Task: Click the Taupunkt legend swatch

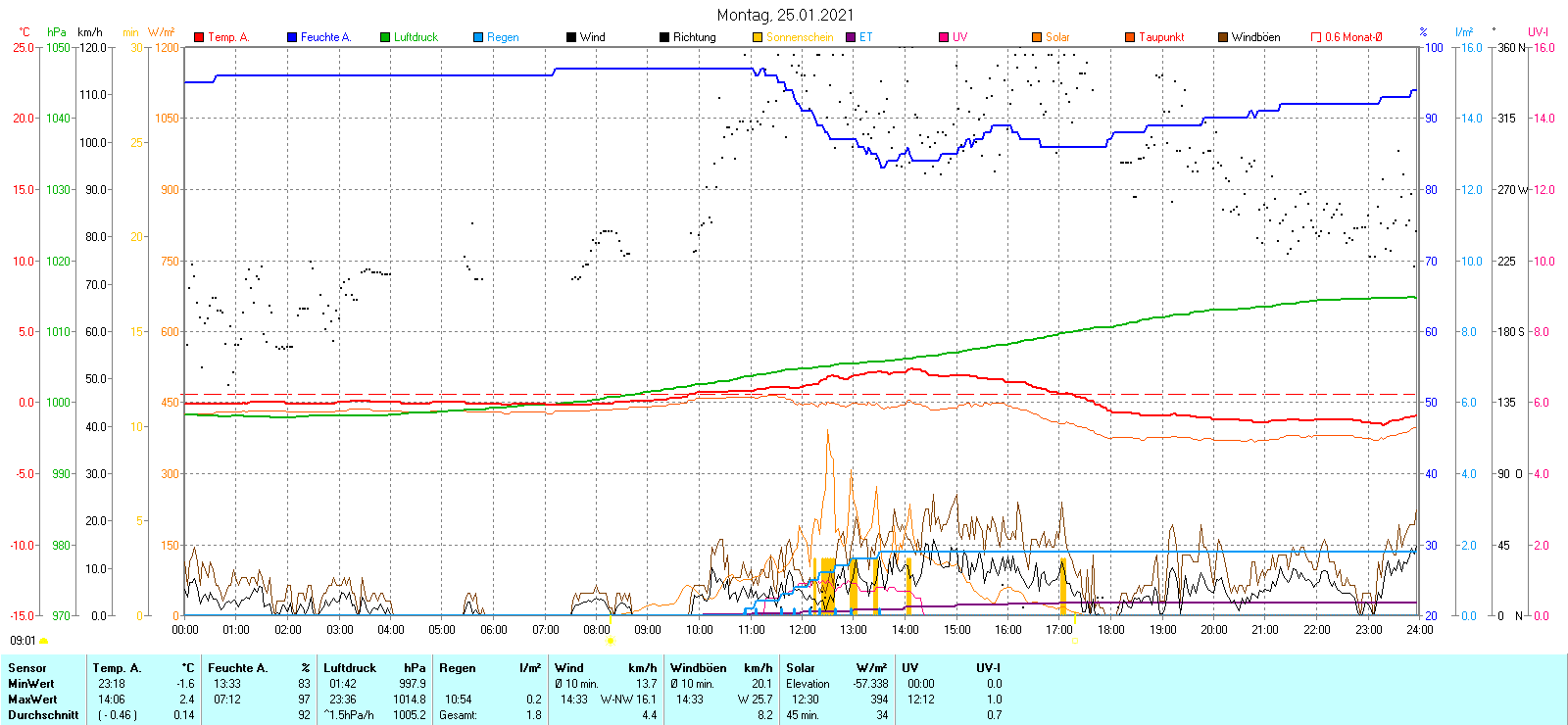Action: click(x=1130, y=37)
